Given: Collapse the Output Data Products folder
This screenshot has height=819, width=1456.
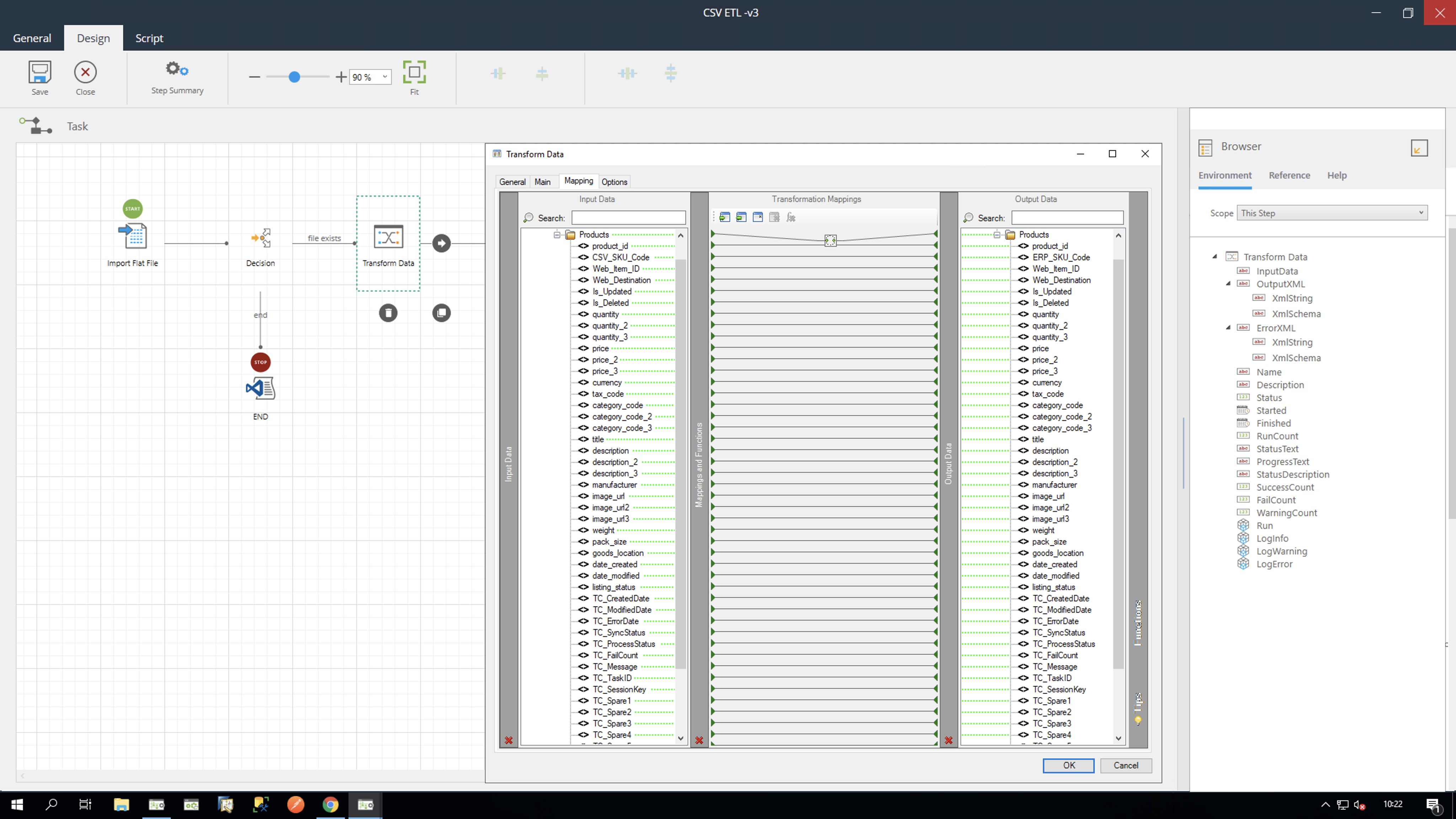Looking at the screenshot, I should (997, 235).
